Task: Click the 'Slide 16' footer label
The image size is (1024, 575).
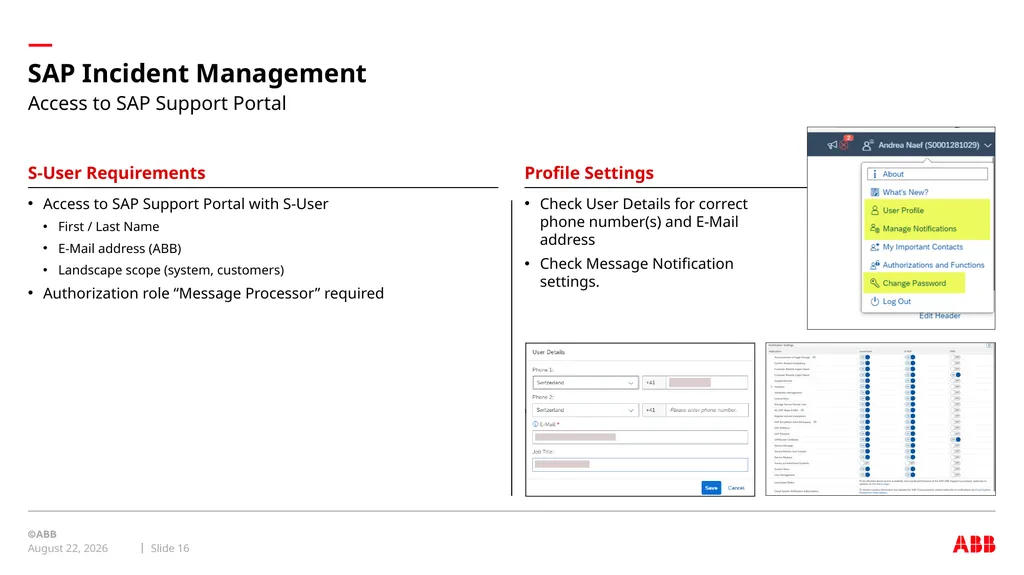Action: click(x=170, y=548)
